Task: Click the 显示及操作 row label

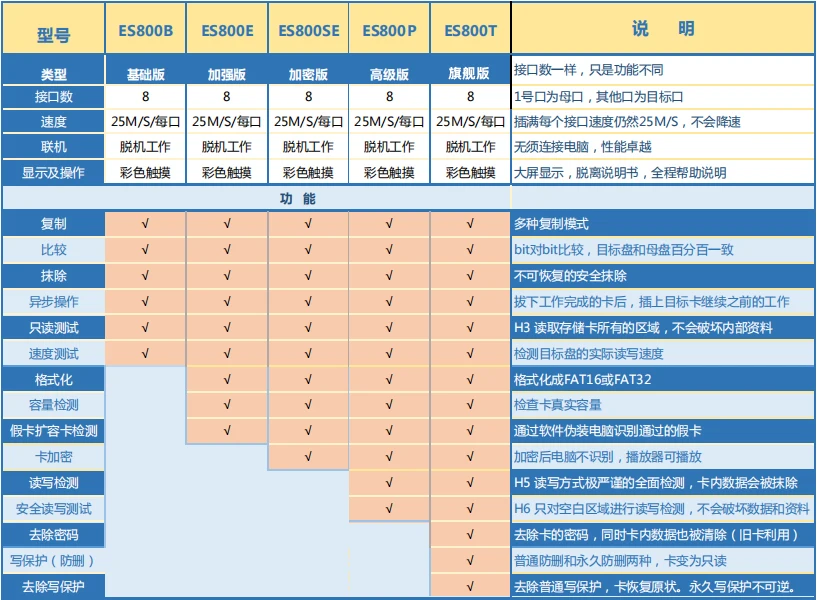Action: coord(53,172)
